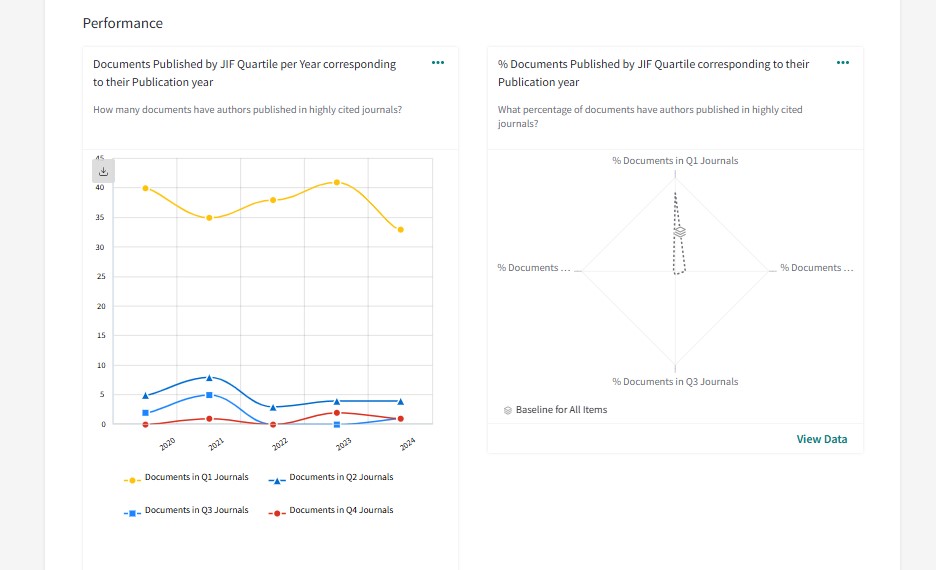Click the 2022 label on the x-axis
This screenshot has width=936, height=570.
pos(280,442)
